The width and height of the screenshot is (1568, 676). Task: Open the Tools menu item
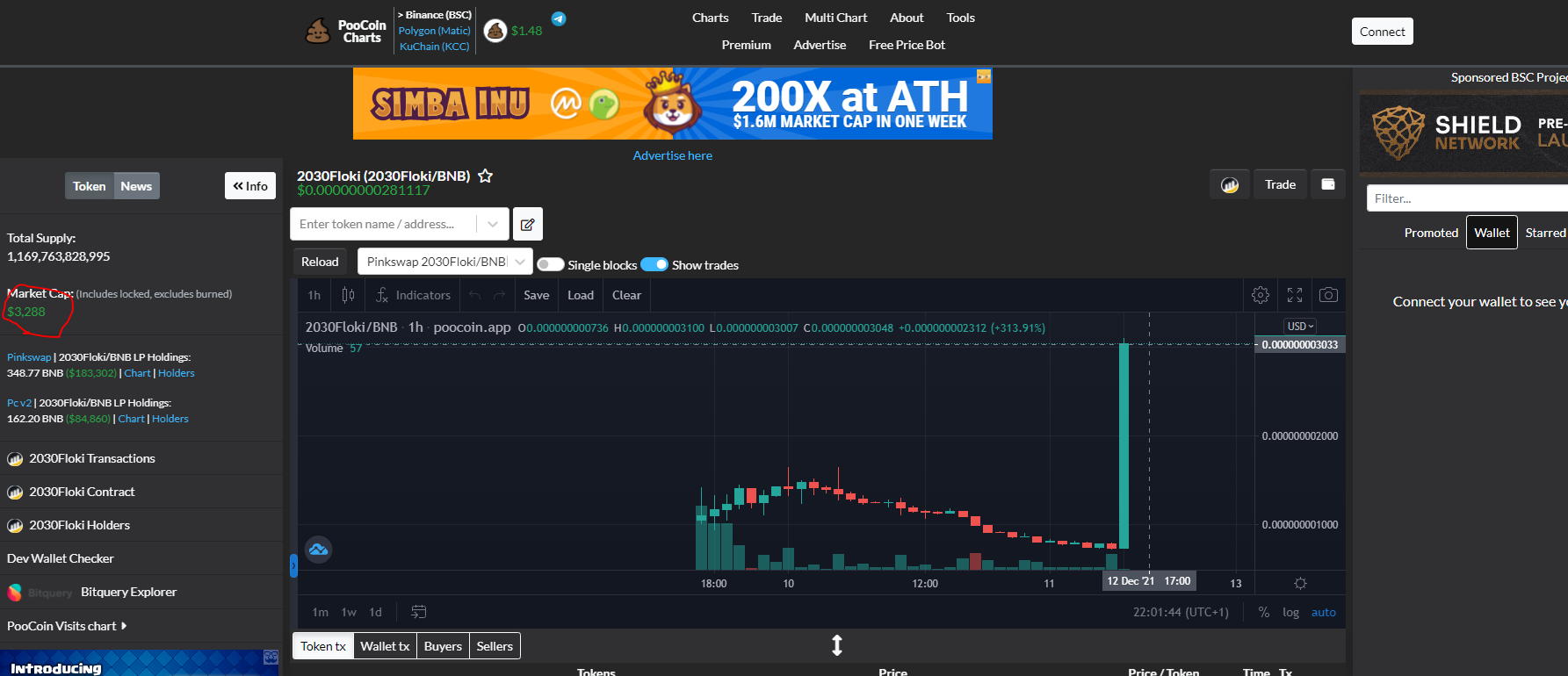[x=960, y=18]
